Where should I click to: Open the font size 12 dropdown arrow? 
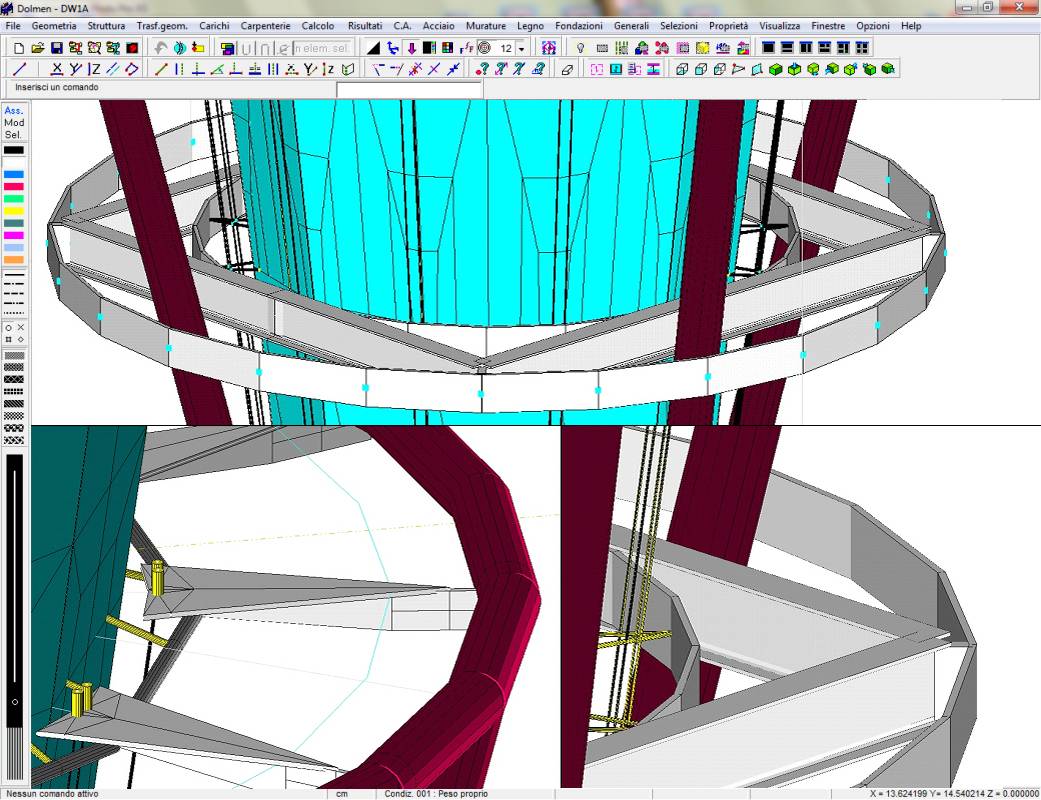coord(521,48)
